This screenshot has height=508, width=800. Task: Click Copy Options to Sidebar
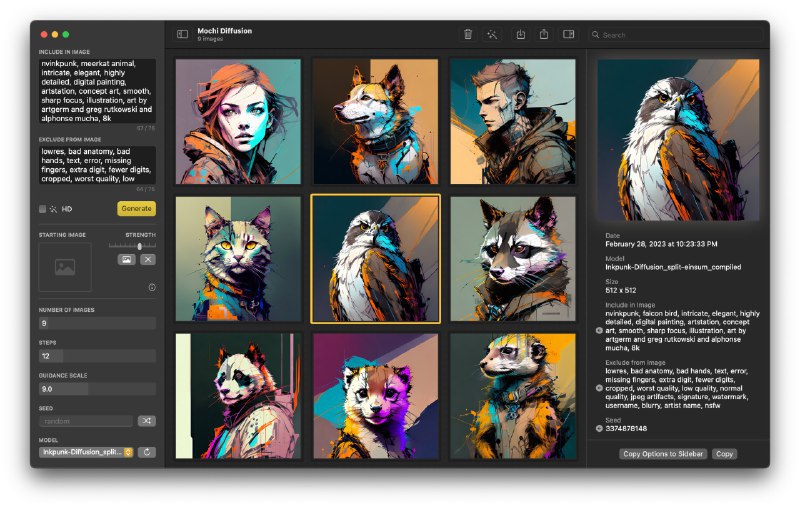coord(663,454)
